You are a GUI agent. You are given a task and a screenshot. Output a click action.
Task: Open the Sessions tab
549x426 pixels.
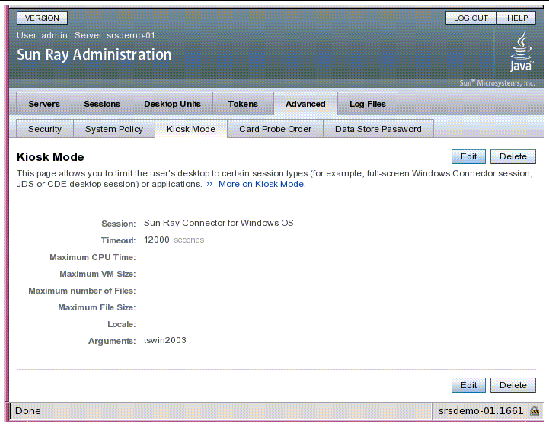click(x=102, y=104)
